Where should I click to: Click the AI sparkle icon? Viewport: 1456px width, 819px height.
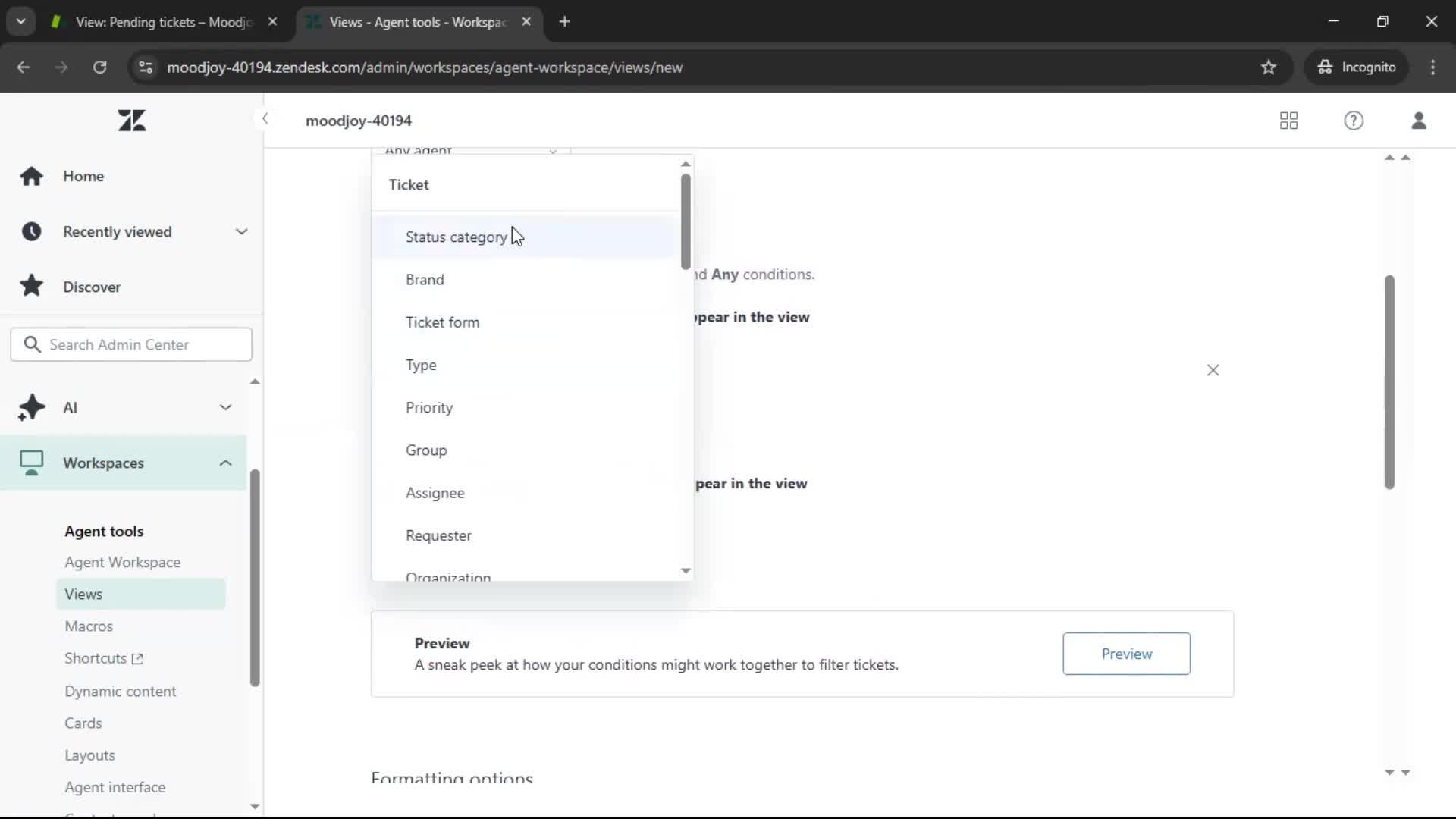[31, 407]
